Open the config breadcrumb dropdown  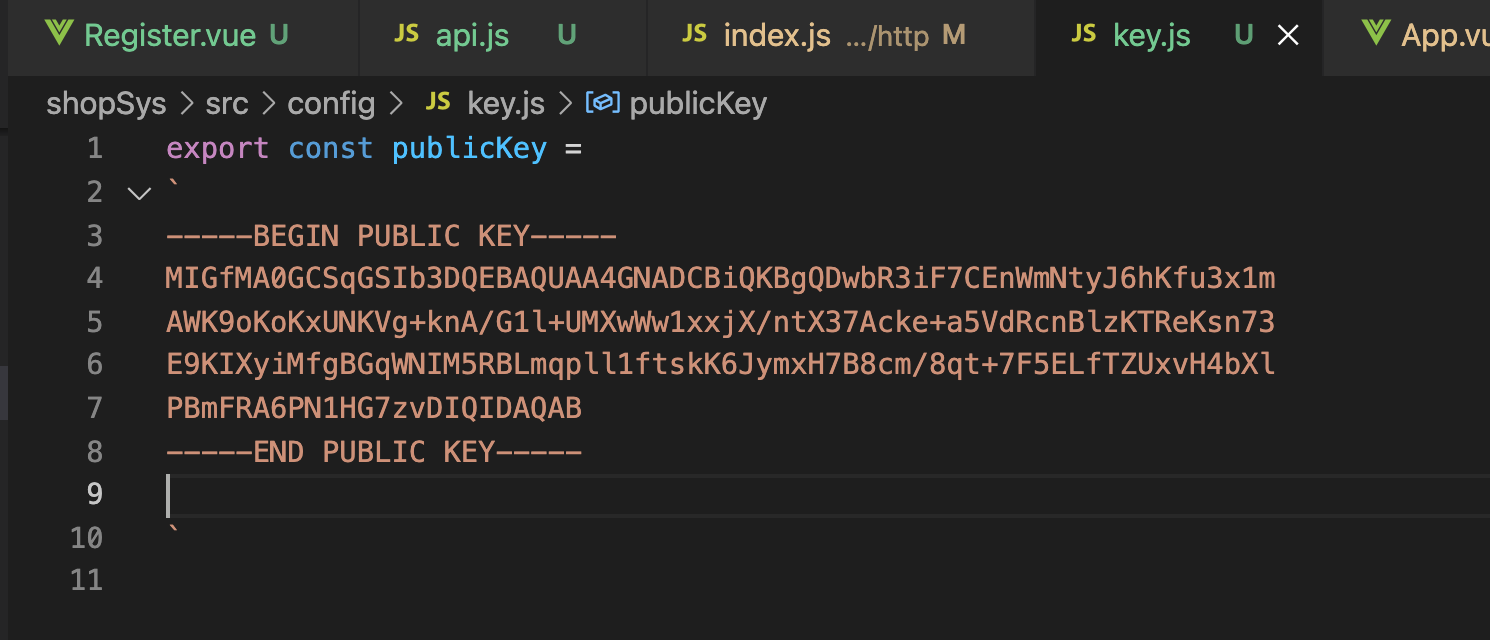[330, 103]
